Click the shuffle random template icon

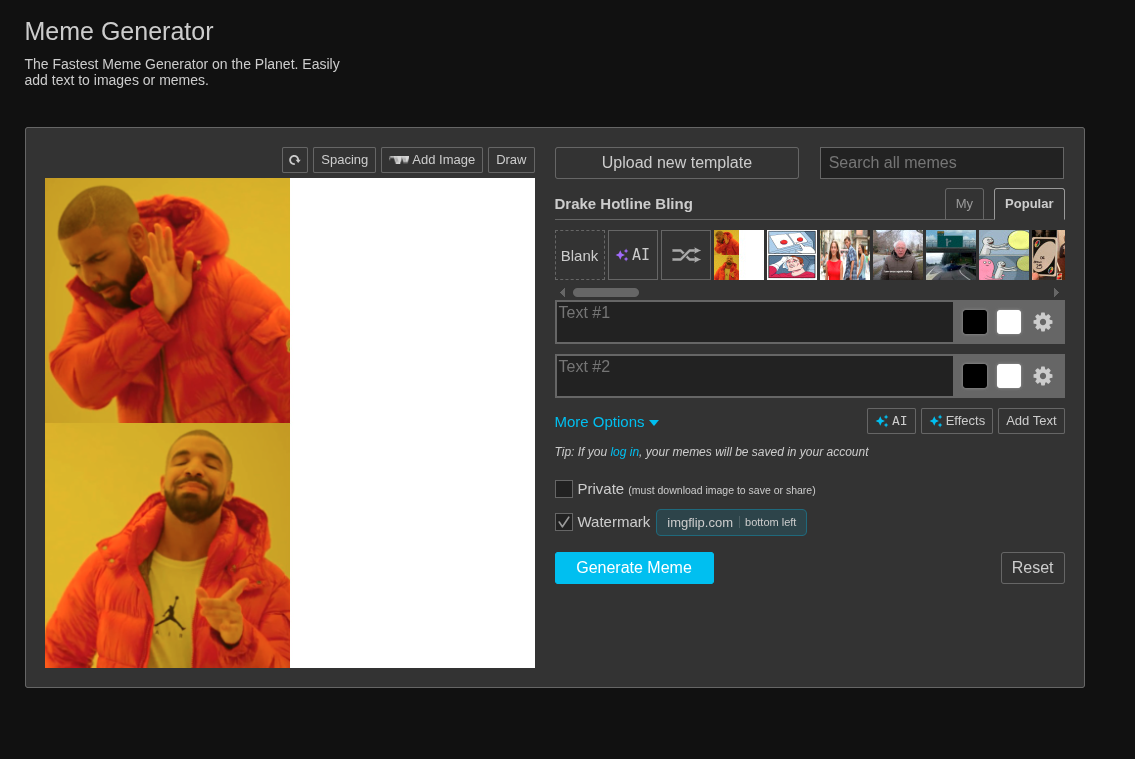686,255
